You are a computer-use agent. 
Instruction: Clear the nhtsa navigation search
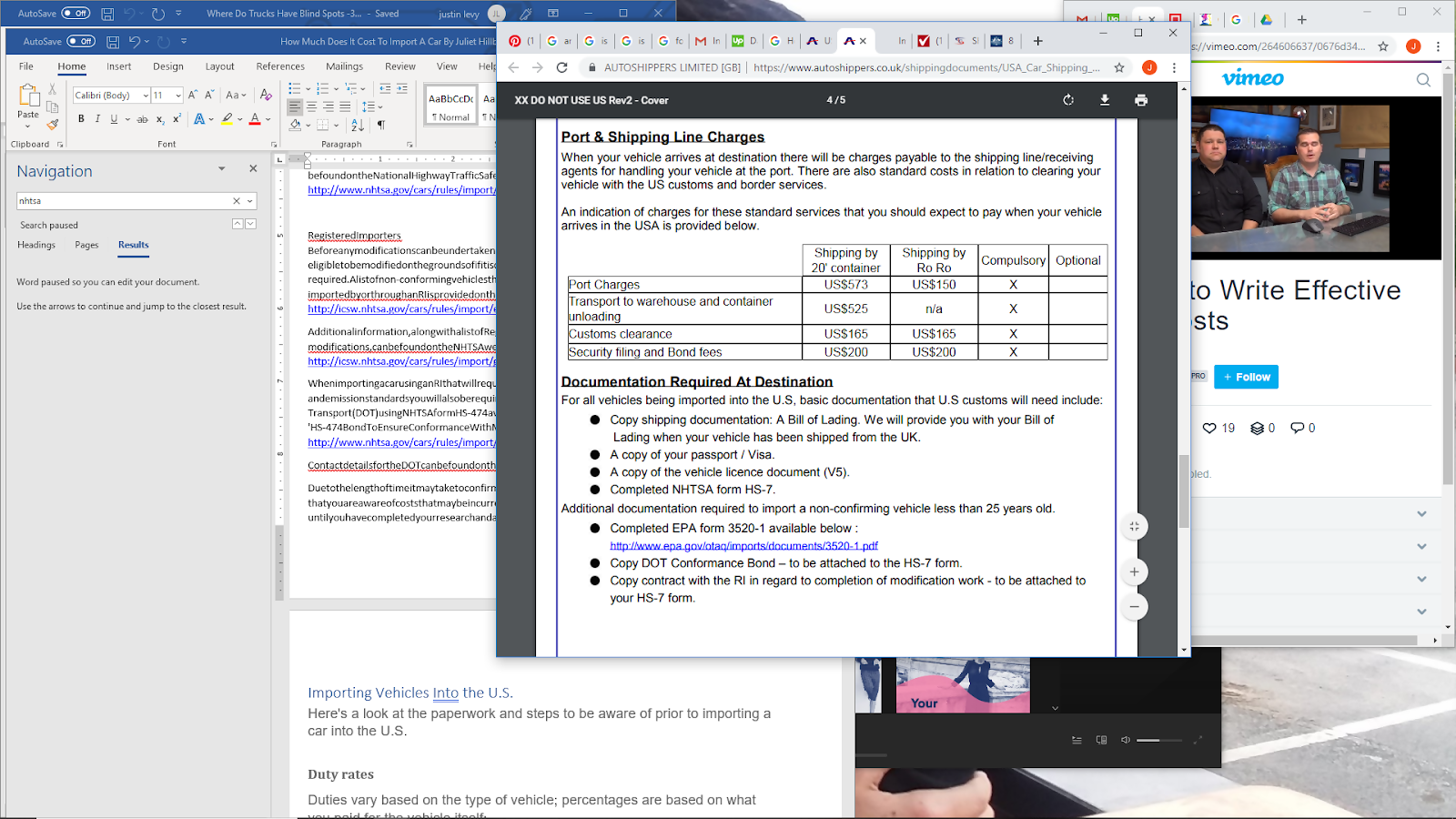[237, 201]
